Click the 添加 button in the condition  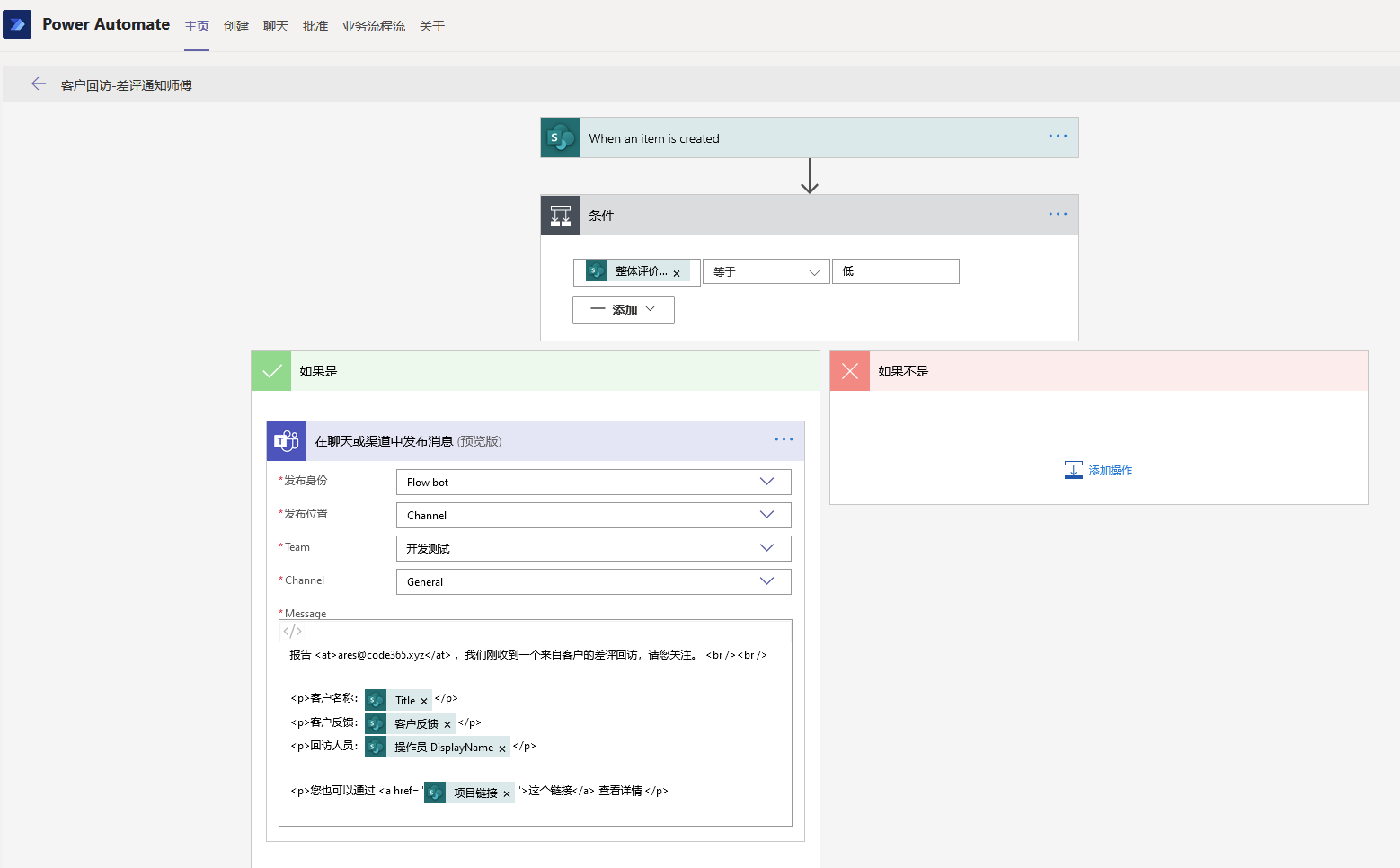(x=623, y=309)
